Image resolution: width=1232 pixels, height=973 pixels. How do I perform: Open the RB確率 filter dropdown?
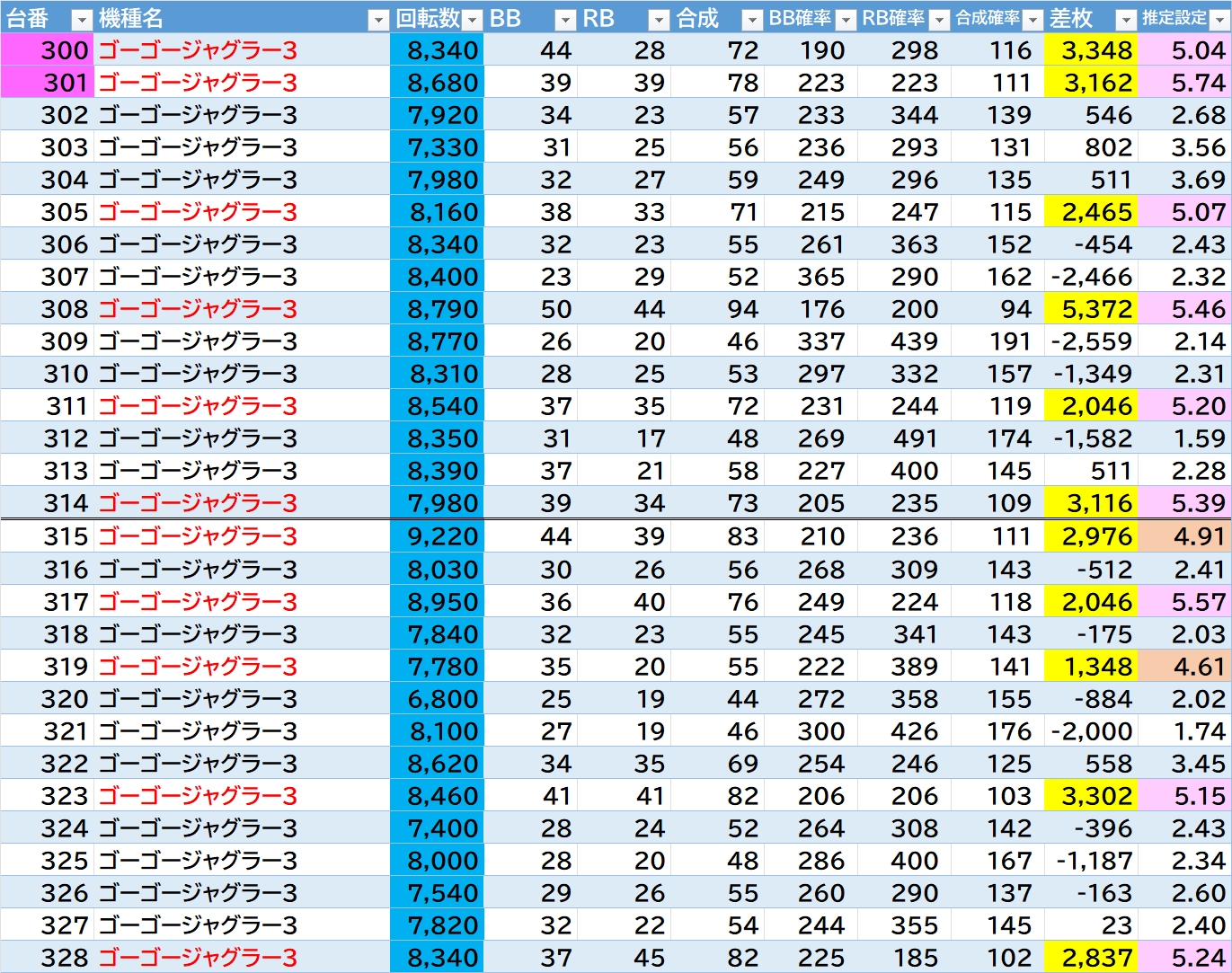click(x=939, y=20)
